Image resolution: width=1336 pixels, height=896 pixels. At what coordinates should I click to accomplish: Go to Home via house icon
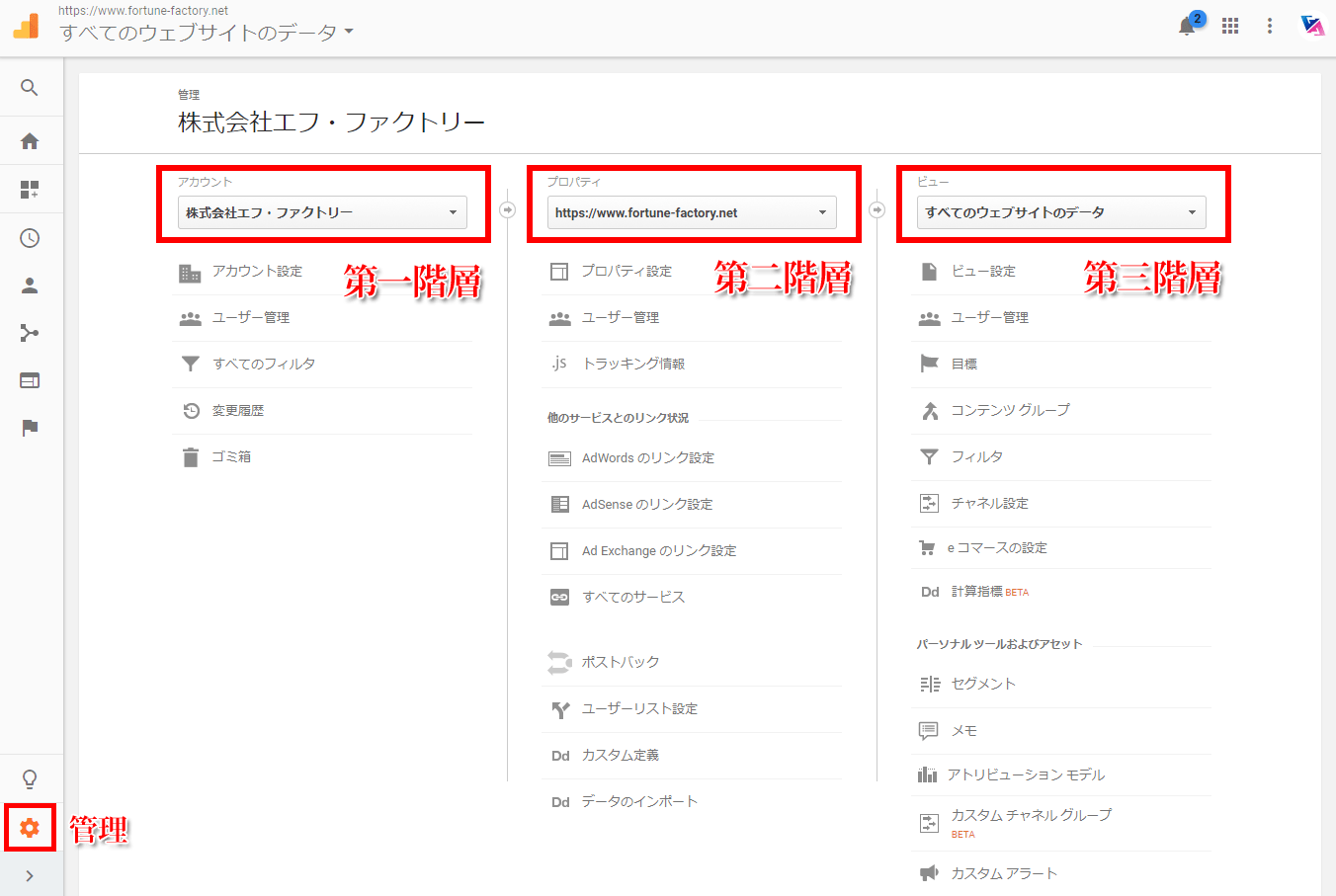[30, 141]
